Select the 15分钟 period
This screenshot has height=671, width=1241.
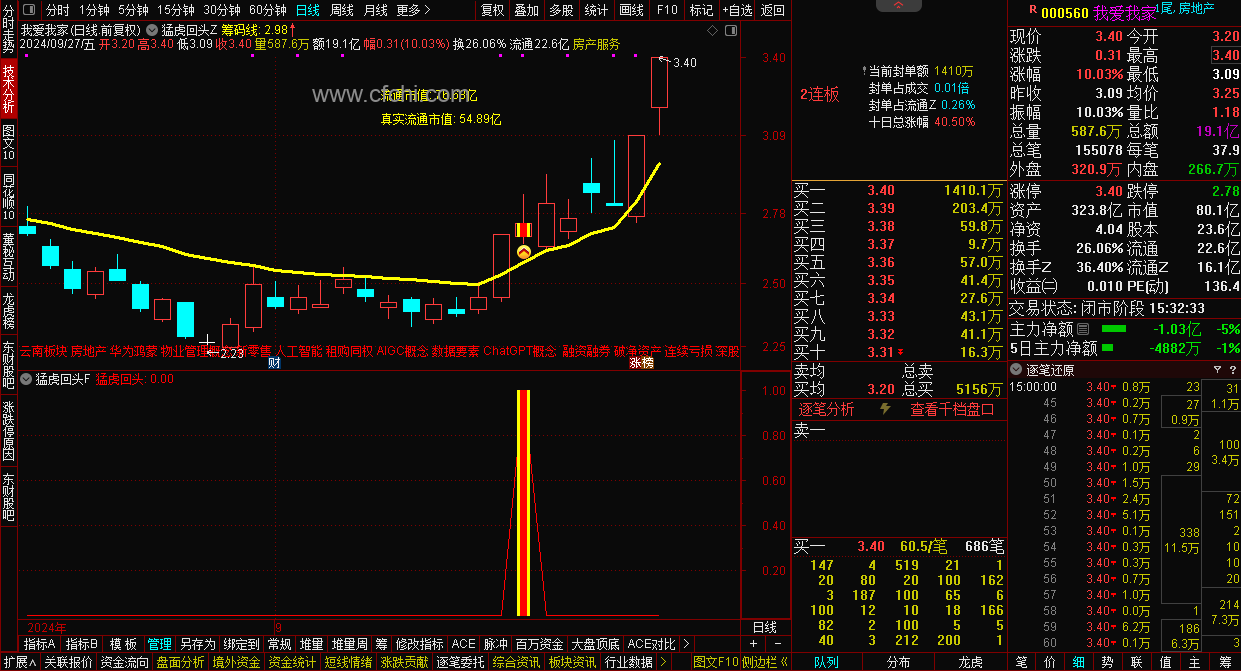click(175, 10)
